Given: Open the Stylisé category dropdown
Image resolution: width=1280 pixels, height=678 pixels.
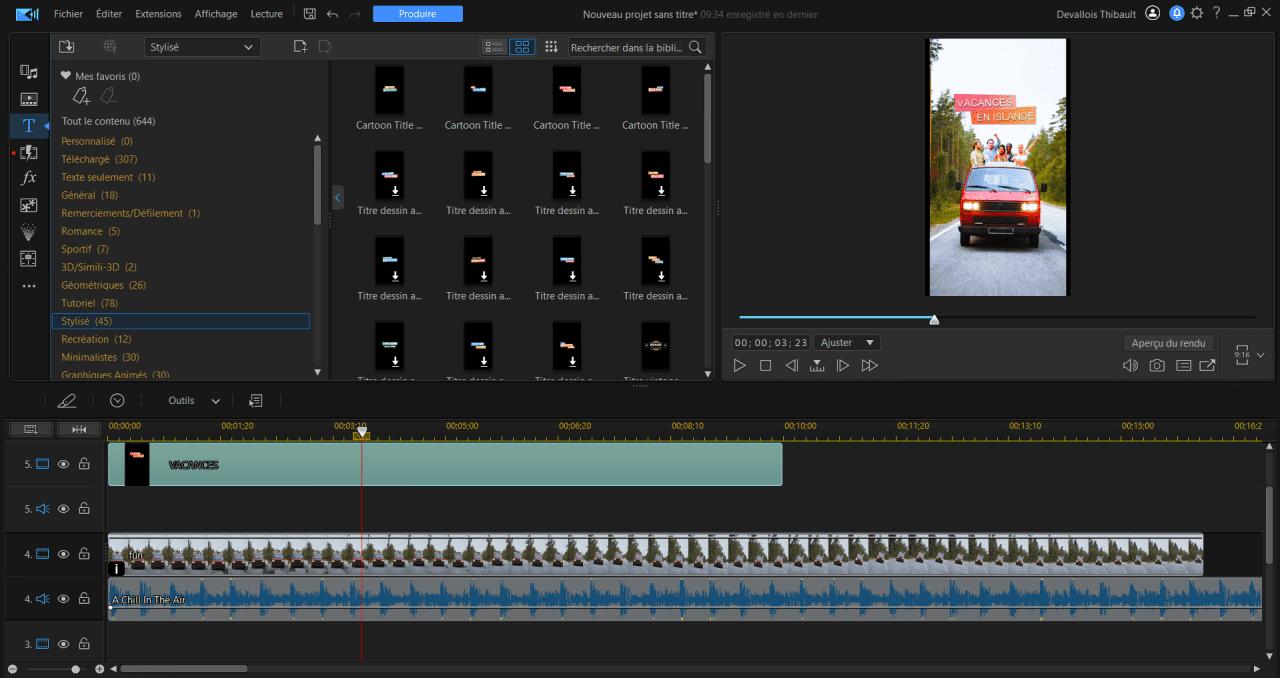Looking at the screenshot, I should (202, 46).
